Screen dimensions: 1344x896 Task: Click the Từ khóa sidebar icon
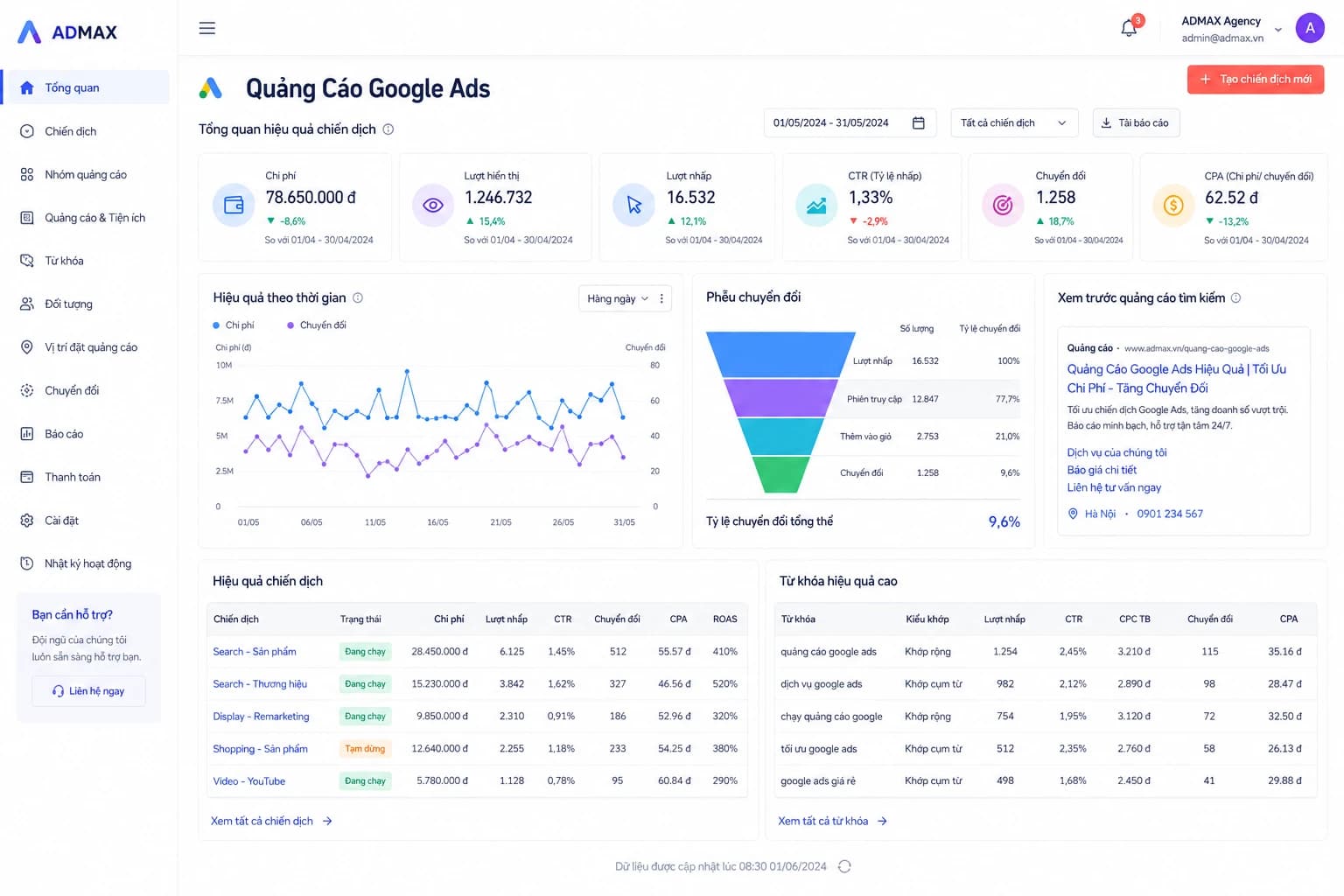(27, 261)
